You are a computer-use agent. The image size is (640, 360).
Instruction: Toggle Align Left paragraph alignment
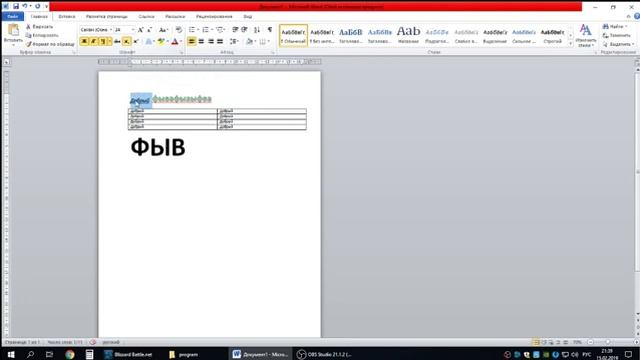[191, 41]
